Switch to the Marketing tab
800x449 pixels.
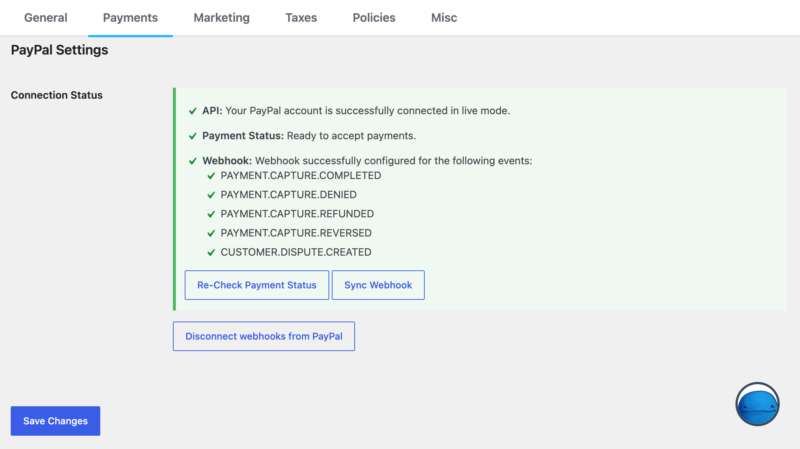coord(221,18)
